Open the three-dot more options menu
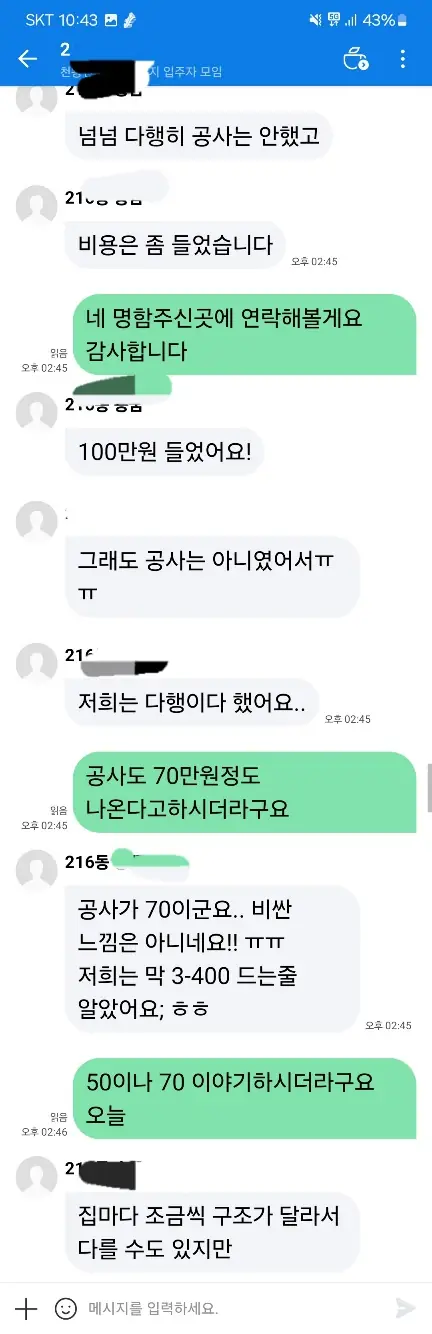This screenshot has width=432, height=1334. [x=403, y=59]
